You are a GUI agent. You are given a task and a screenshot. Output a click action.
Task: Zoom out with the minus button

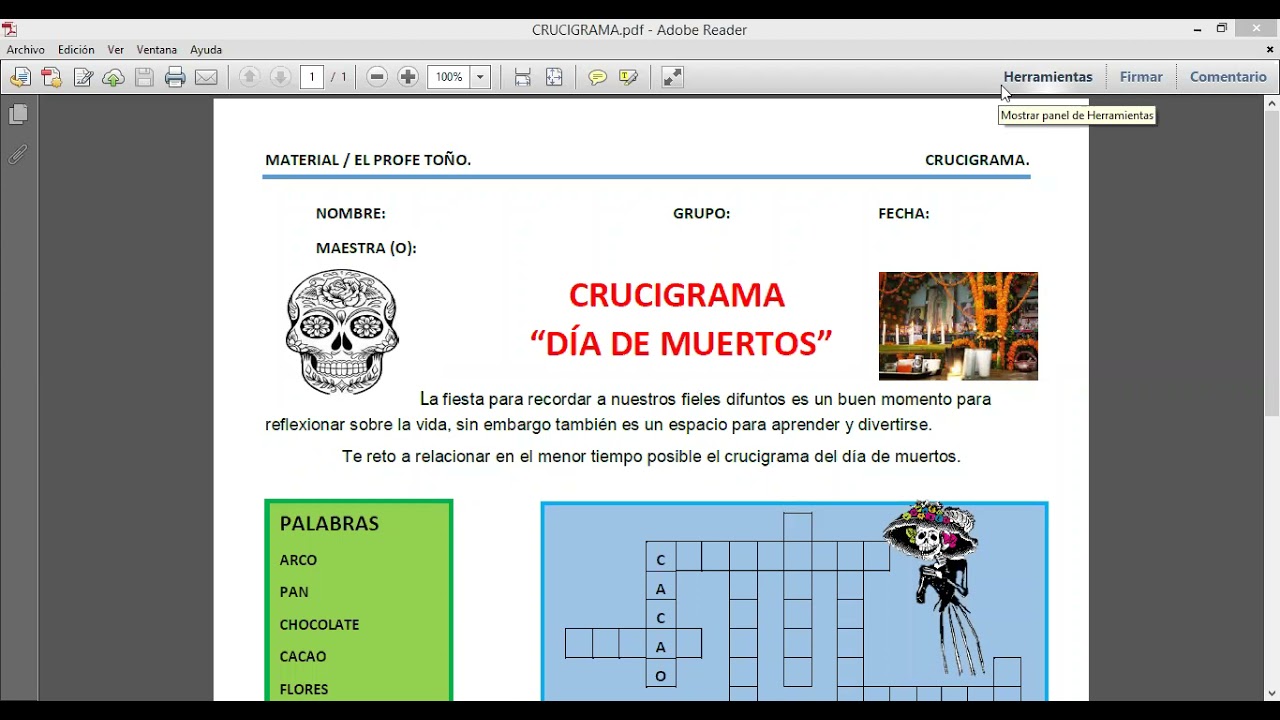point(377,77)
